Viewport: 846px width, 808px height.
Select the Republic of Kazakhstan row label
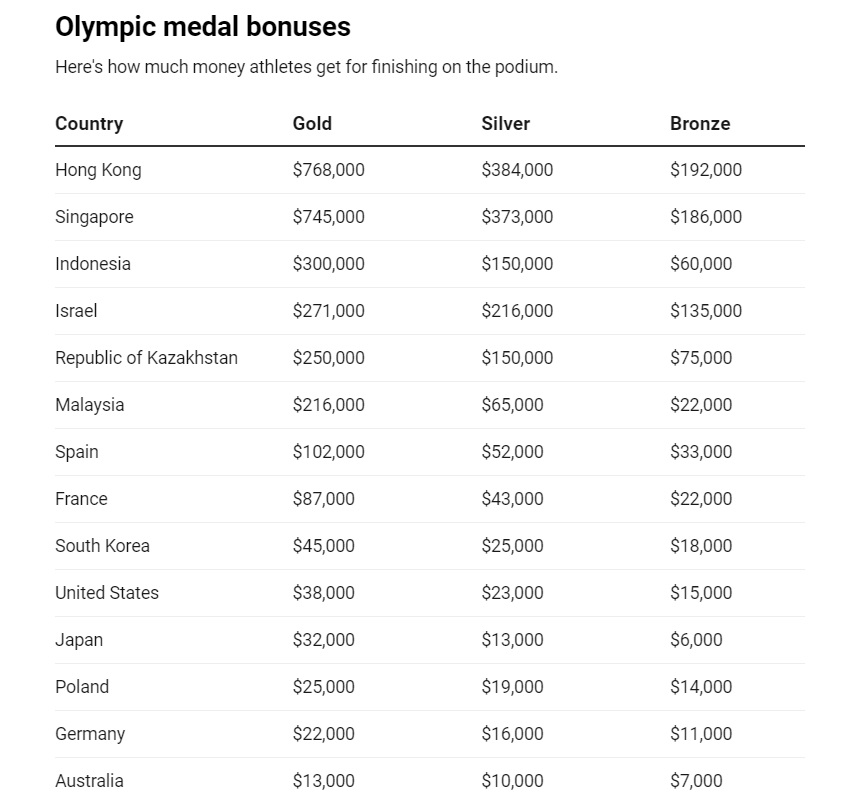click(x=146, y=358)
